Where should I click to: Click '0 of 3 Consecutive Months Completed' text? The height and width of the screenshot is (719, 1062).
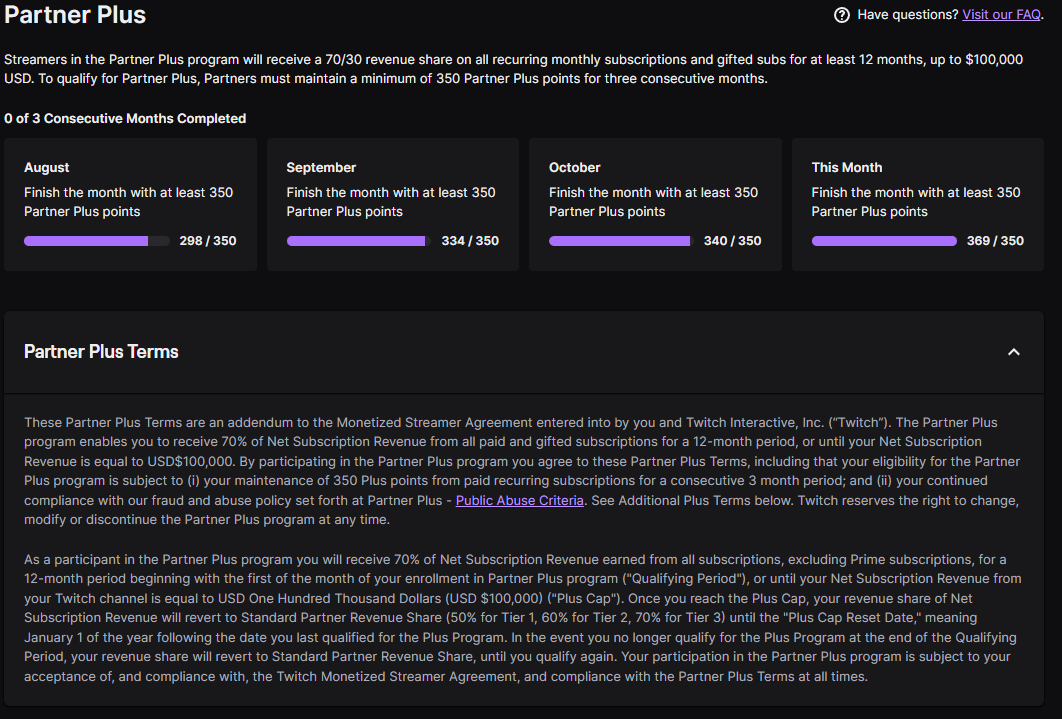click(x=125, y=118)
